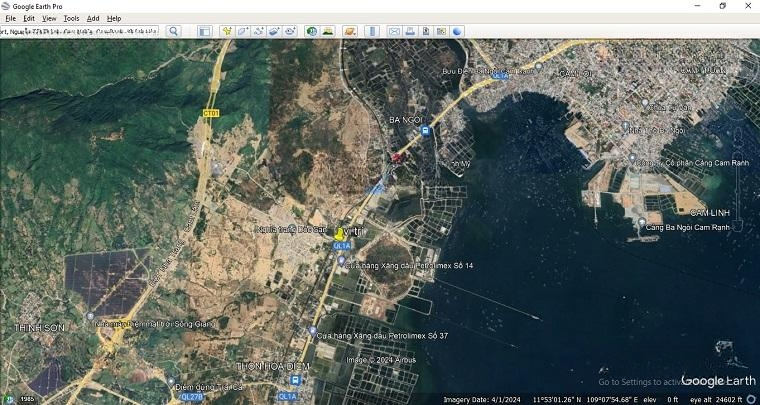760x405 pixels.
Task: Select the Add Polygon tool
Action: [x=243, y=31]
